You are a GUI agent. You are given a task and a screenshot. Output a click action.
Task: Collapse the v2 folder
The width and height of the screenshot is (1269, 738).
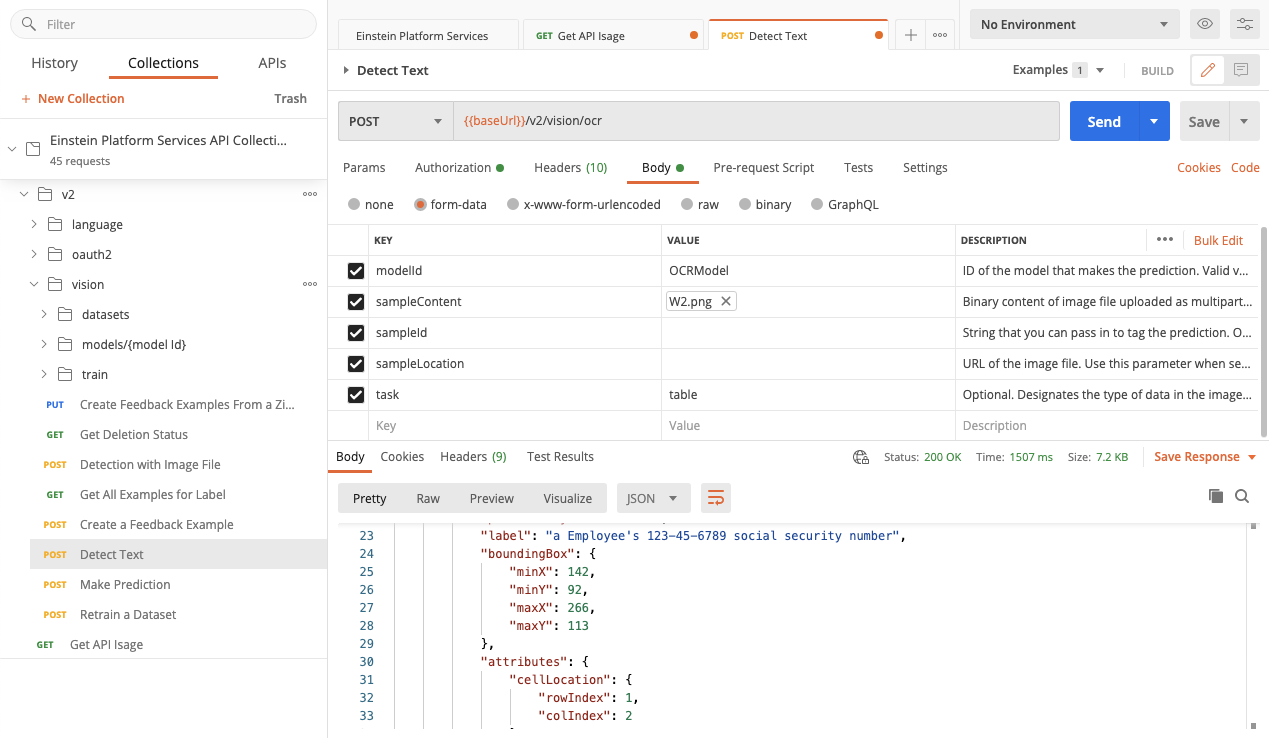click(x=24, y=194)
